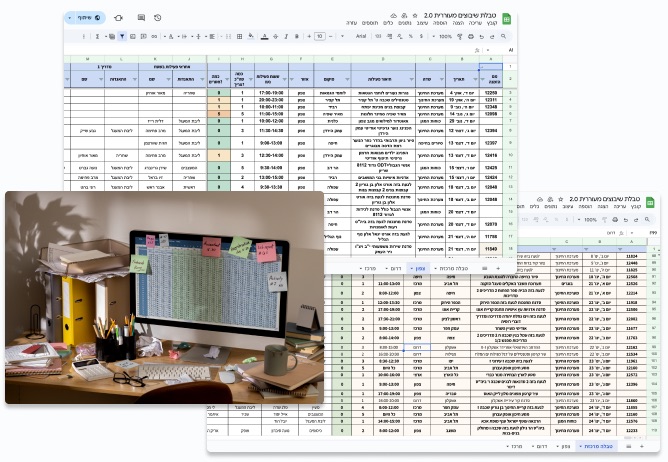Select the טבלה מרכזת tab in the bottom window
Viewport: 668px width, 462px height.
coord(596,446)
